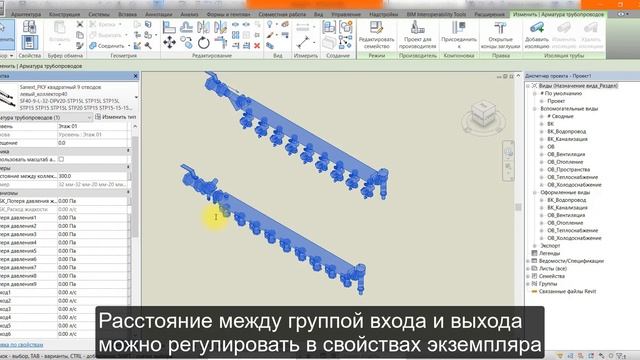The width and height of the screenshot is (640, 360).
Task: Select ОВ_Теплоснабжение under Оформленные виды
Action: (x=572, y=231)
